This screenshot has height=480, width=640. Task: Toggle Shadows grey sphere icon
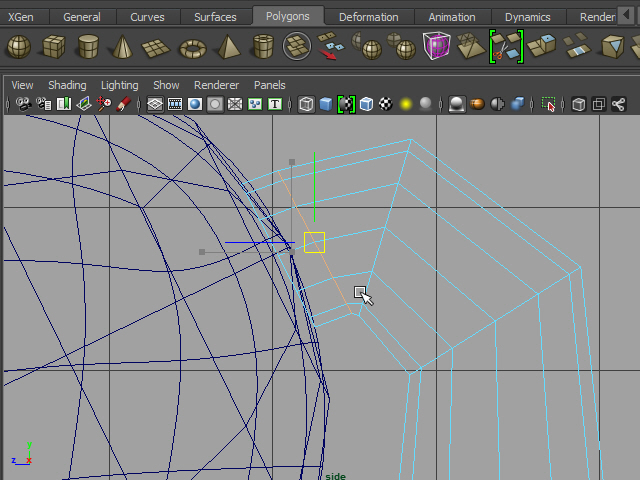pos(425,104)
